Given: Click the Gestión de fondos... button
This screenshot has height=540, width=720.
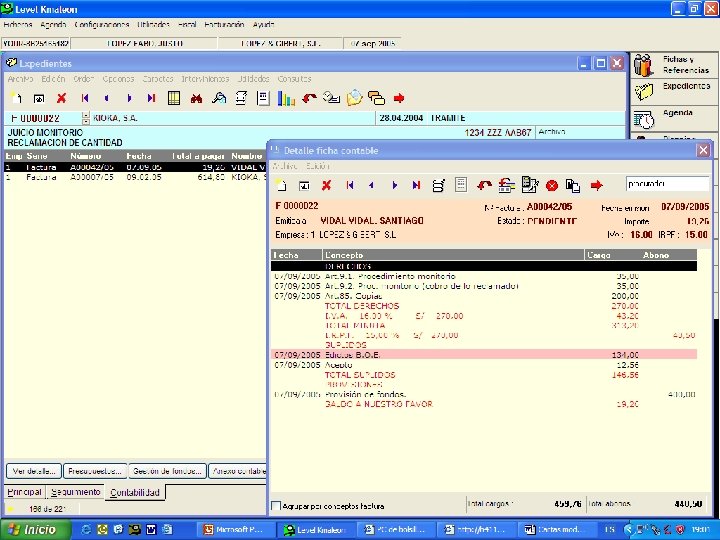Looking at the screenshot, I should click(x=167, y=471).
